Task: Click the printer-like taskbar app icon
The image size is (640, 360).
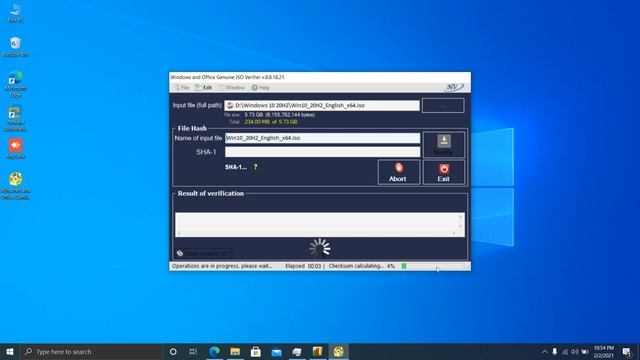Action: [x=297, y=351]
